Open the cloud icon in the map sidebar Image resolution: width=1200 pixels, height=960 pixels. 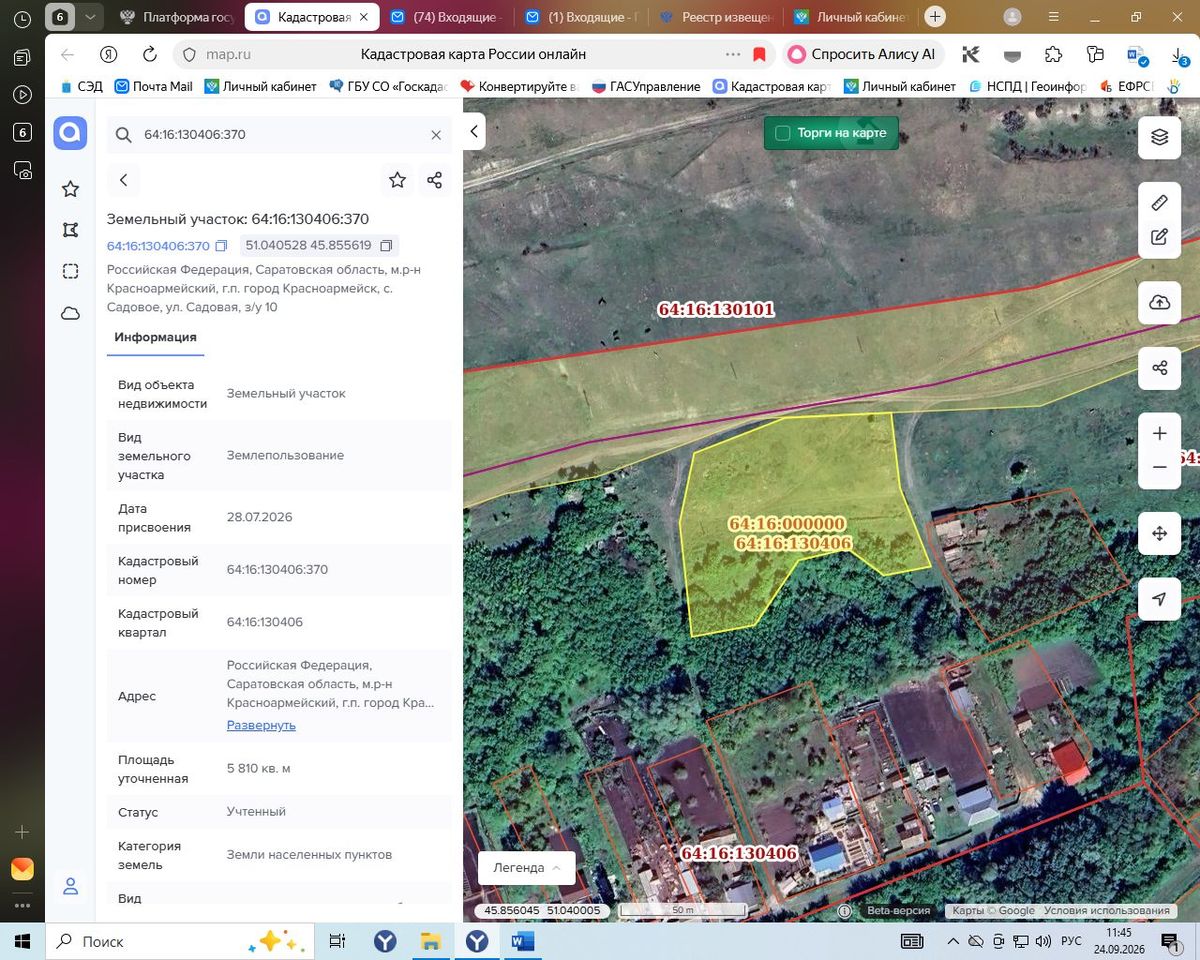click(70, 313)
